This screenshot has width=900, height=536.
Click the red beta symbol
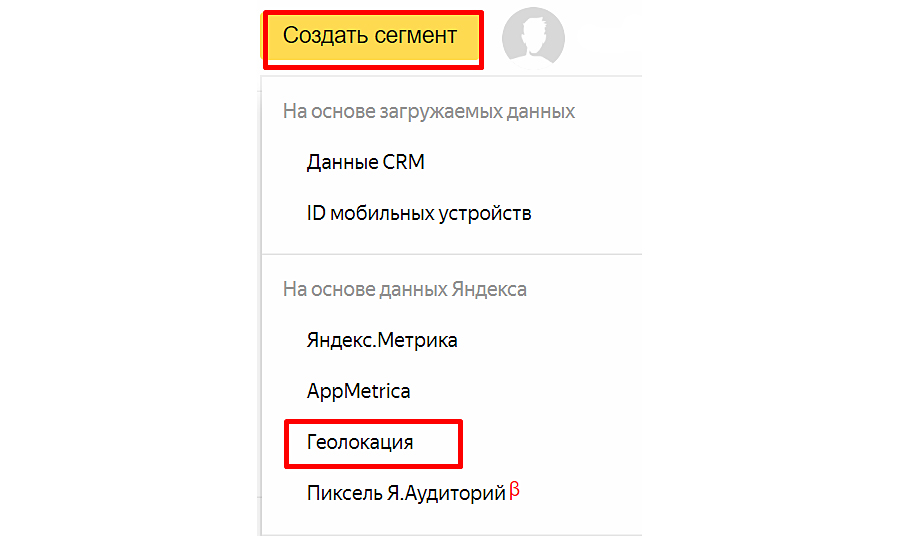[x=515, y=490]
